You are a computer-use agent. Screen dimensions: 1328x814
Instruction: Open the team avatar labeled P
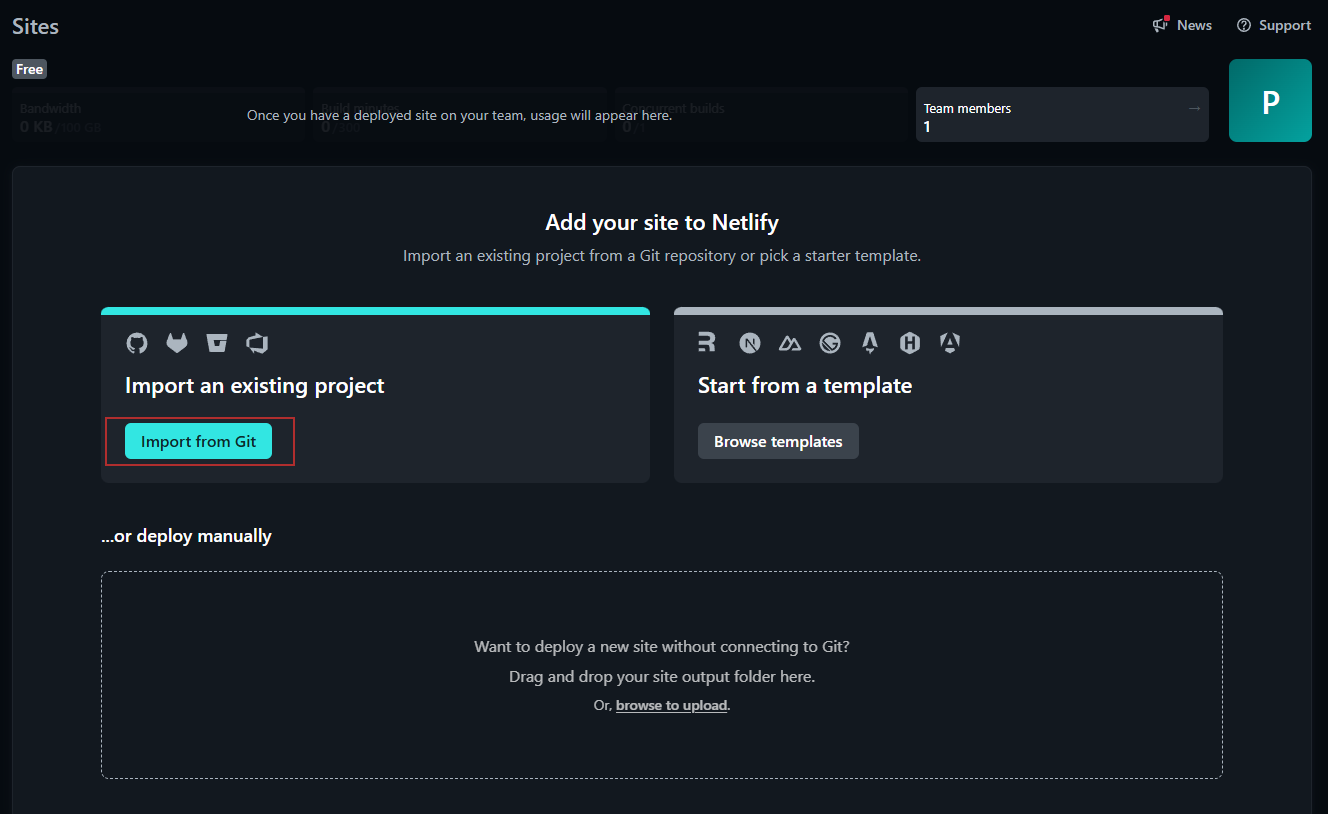[1270, 100]
